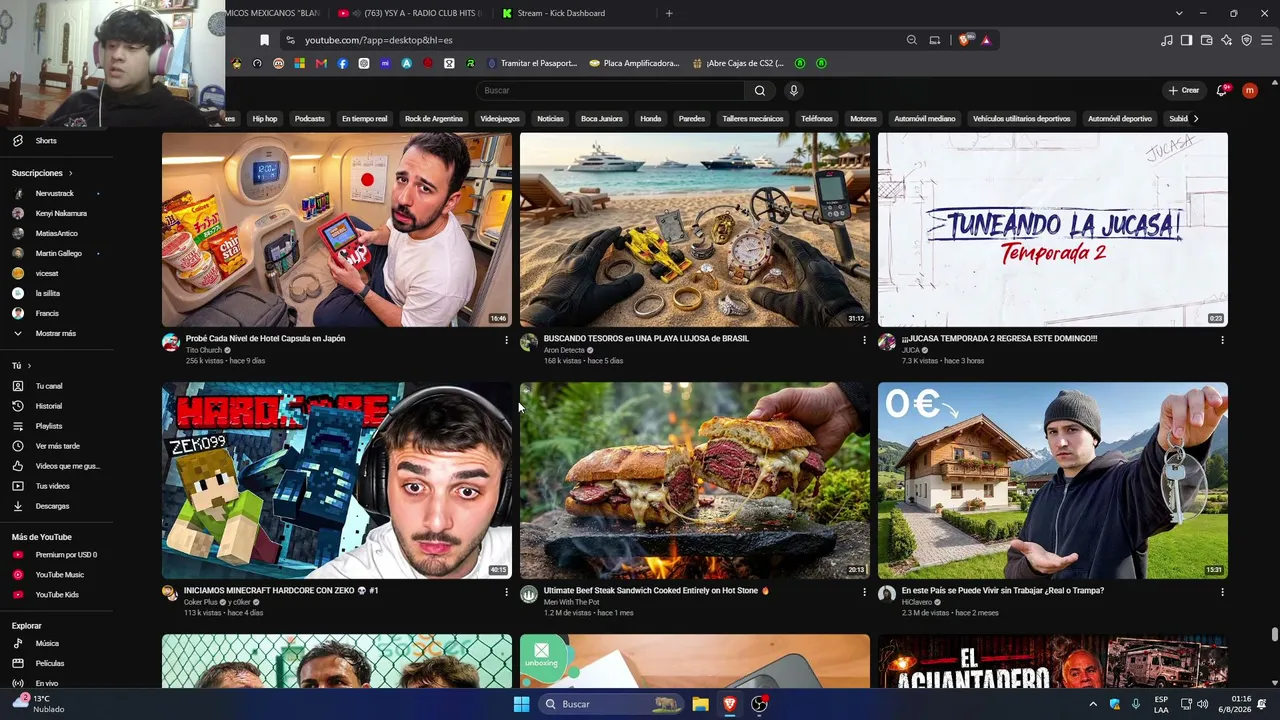Open Ver más tarde list
Viewport: 1280px width, 720px height.
57,446
